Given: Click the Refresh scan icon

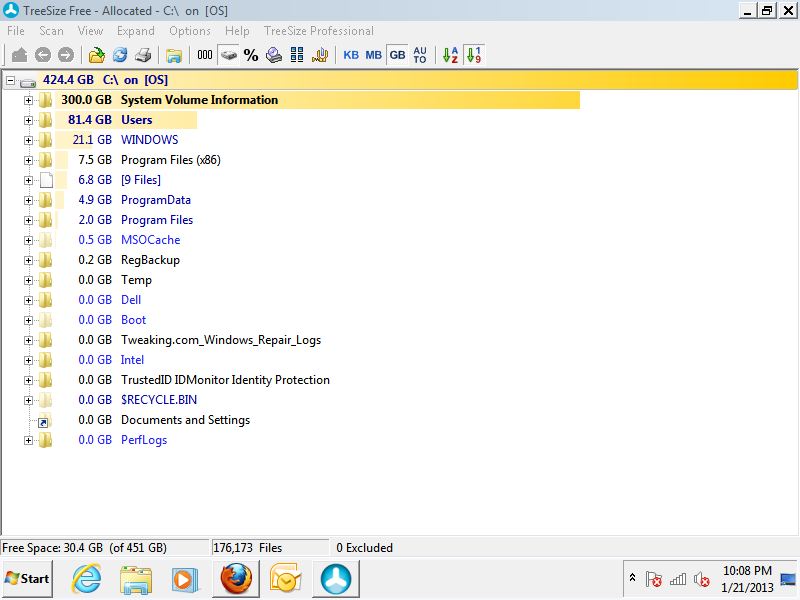Looking at the screenshot, I should tap(120, 55).
